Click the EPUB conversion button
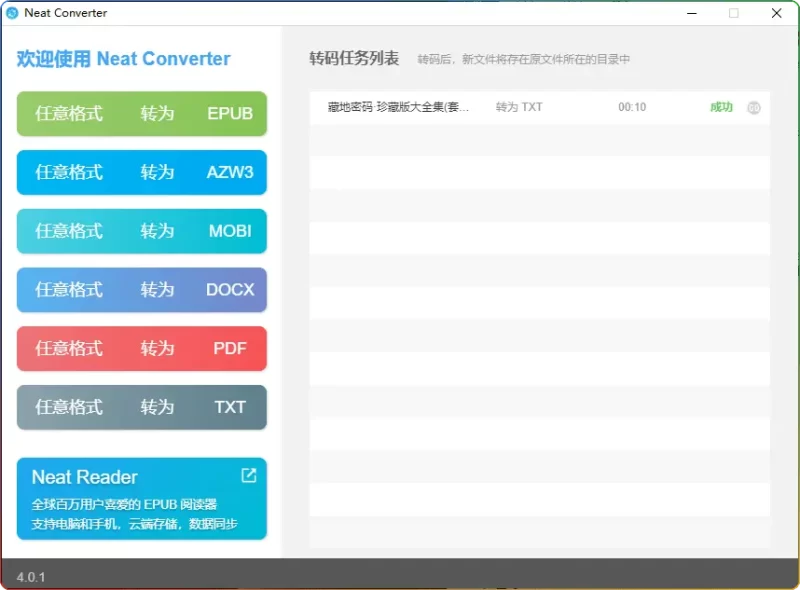Image resolution: width=800 pixels, height=590 pixels. [141, 113]
